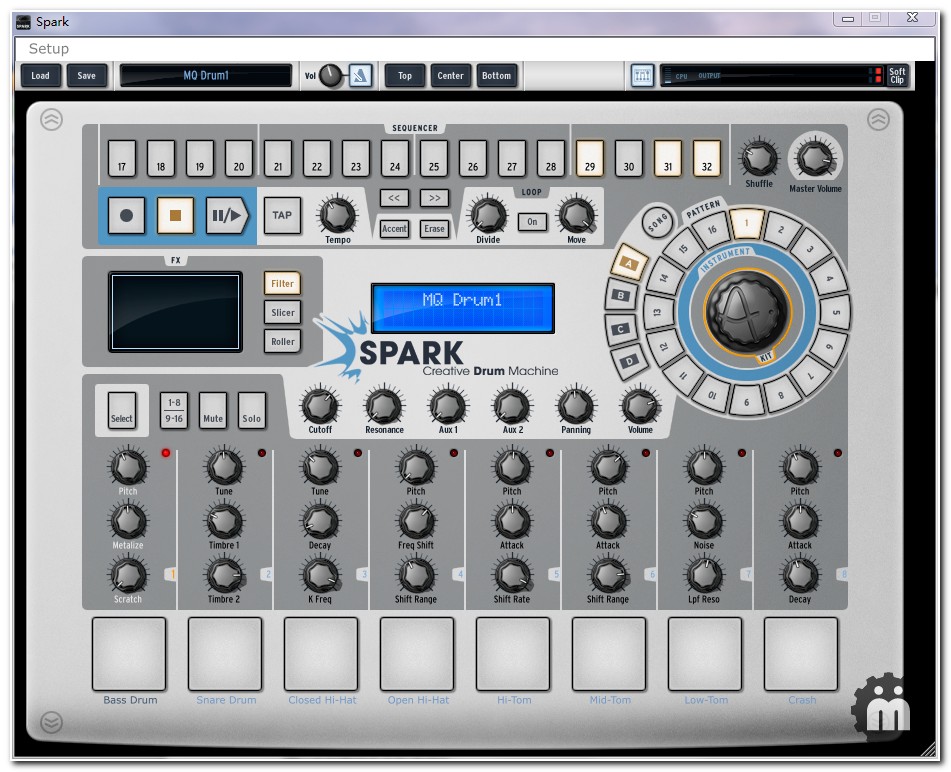Click the record button in transport
Viewport: 951px width, 772px height.
coord(126,215)
